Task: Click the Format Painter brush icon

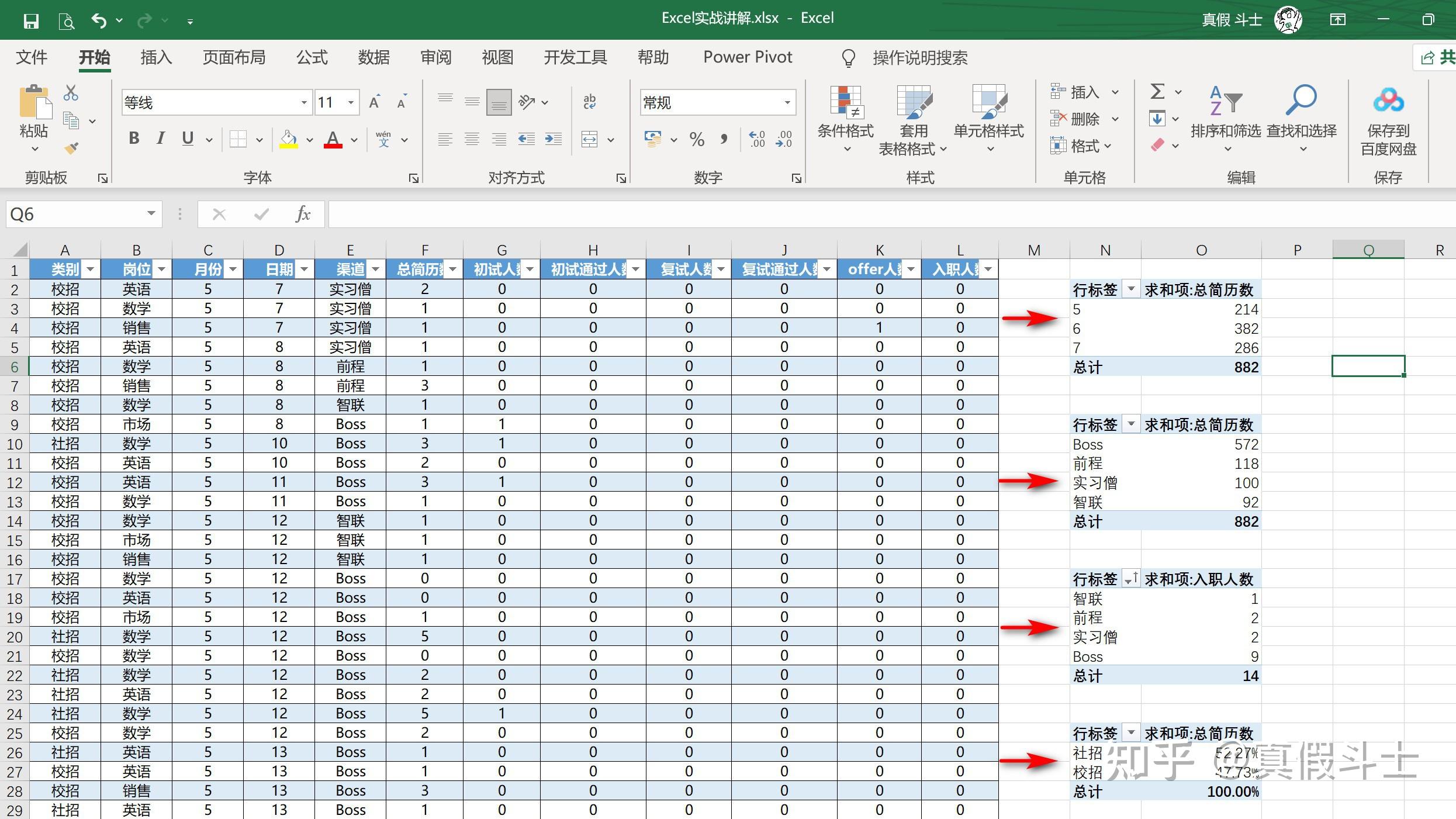Action: coord(71,148)
